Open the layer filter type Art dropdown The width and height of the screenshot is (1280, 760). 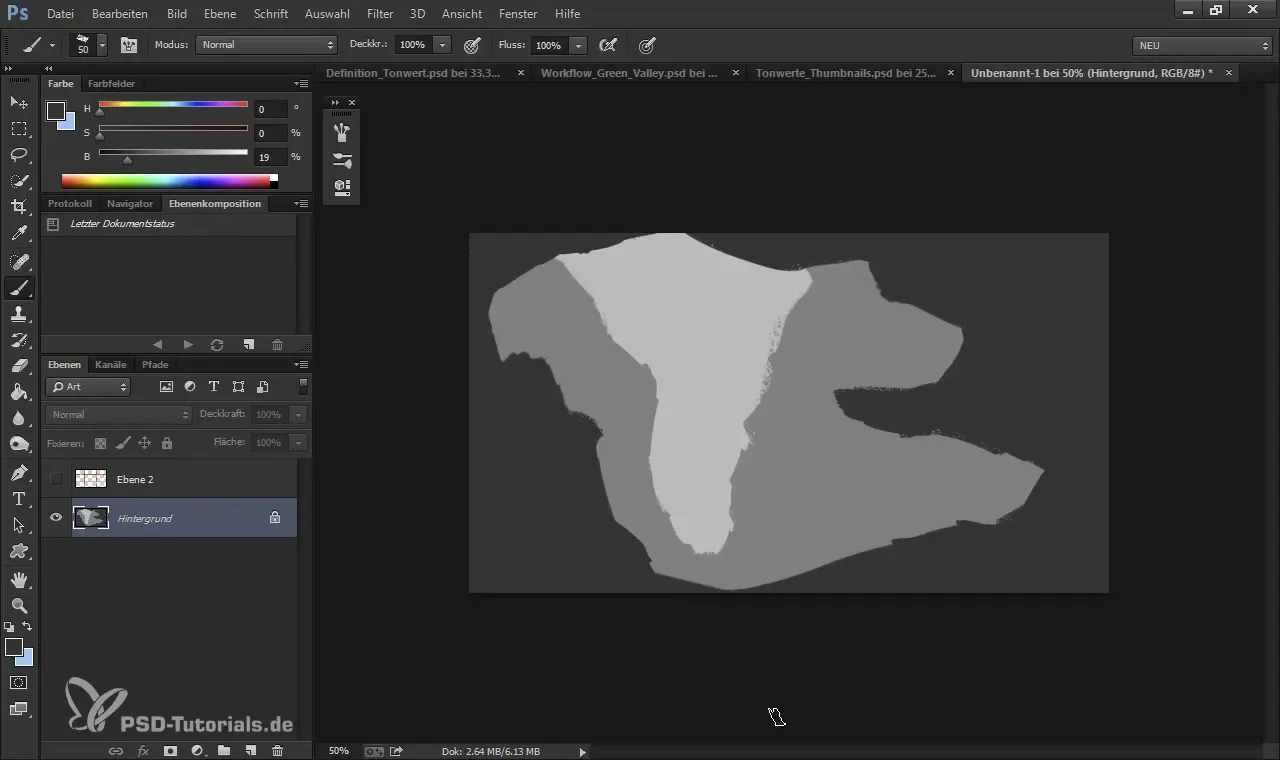coord(88,386)
